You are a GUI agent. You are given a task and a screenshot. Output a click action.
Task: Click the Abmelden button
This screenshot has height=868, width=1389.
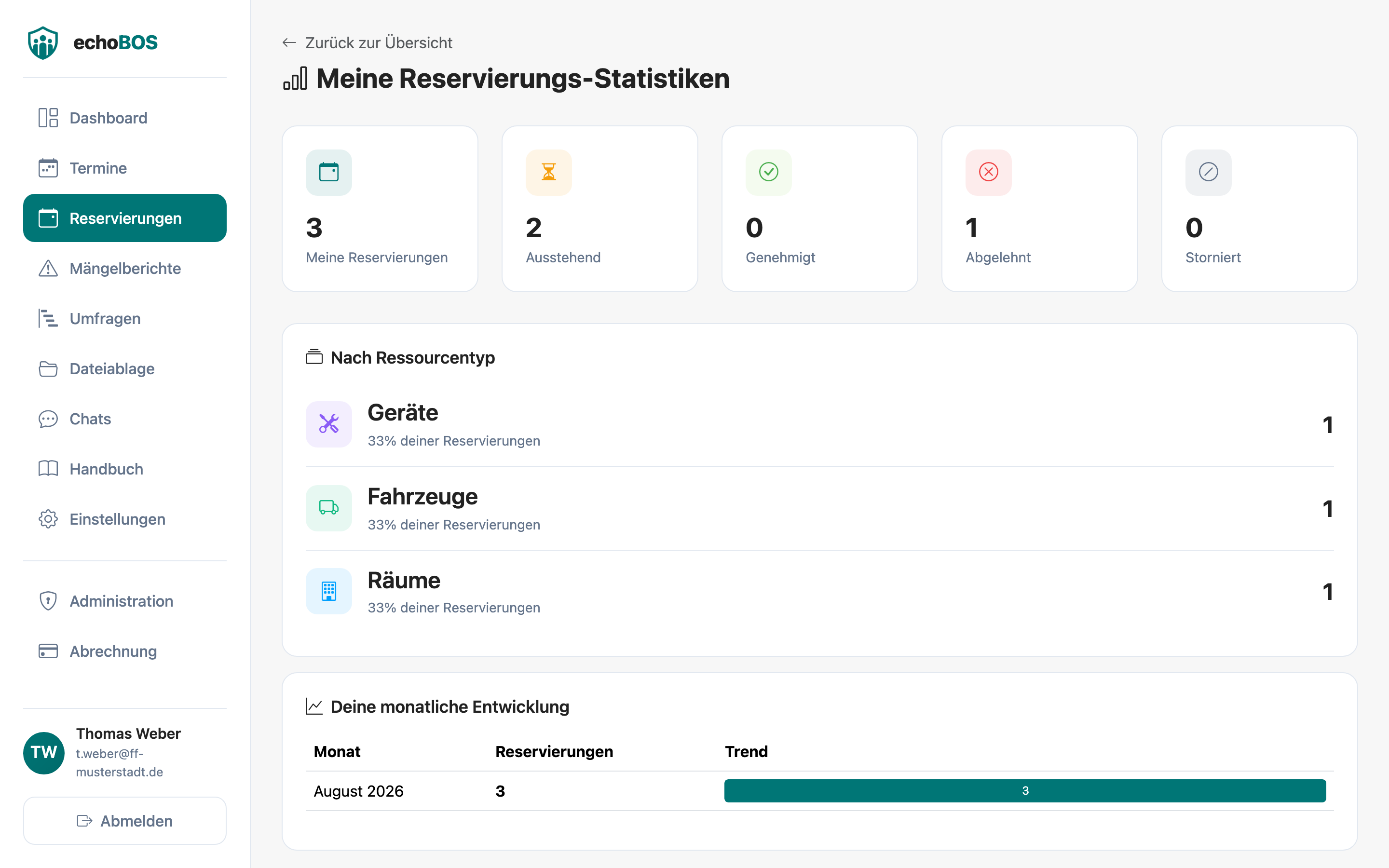(x=124, y=821)
